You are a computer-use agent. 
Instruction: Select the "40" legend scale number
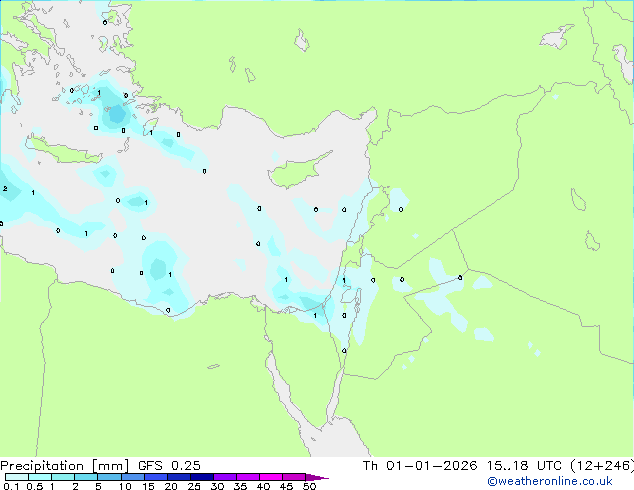pos(263,486)
